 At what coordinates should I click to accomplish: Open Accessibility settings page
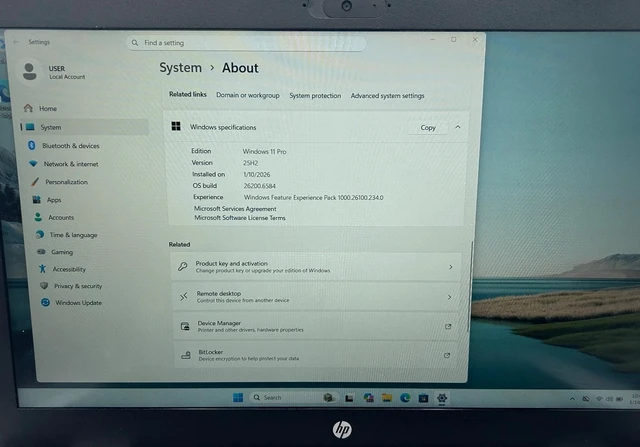click(69, 269)
